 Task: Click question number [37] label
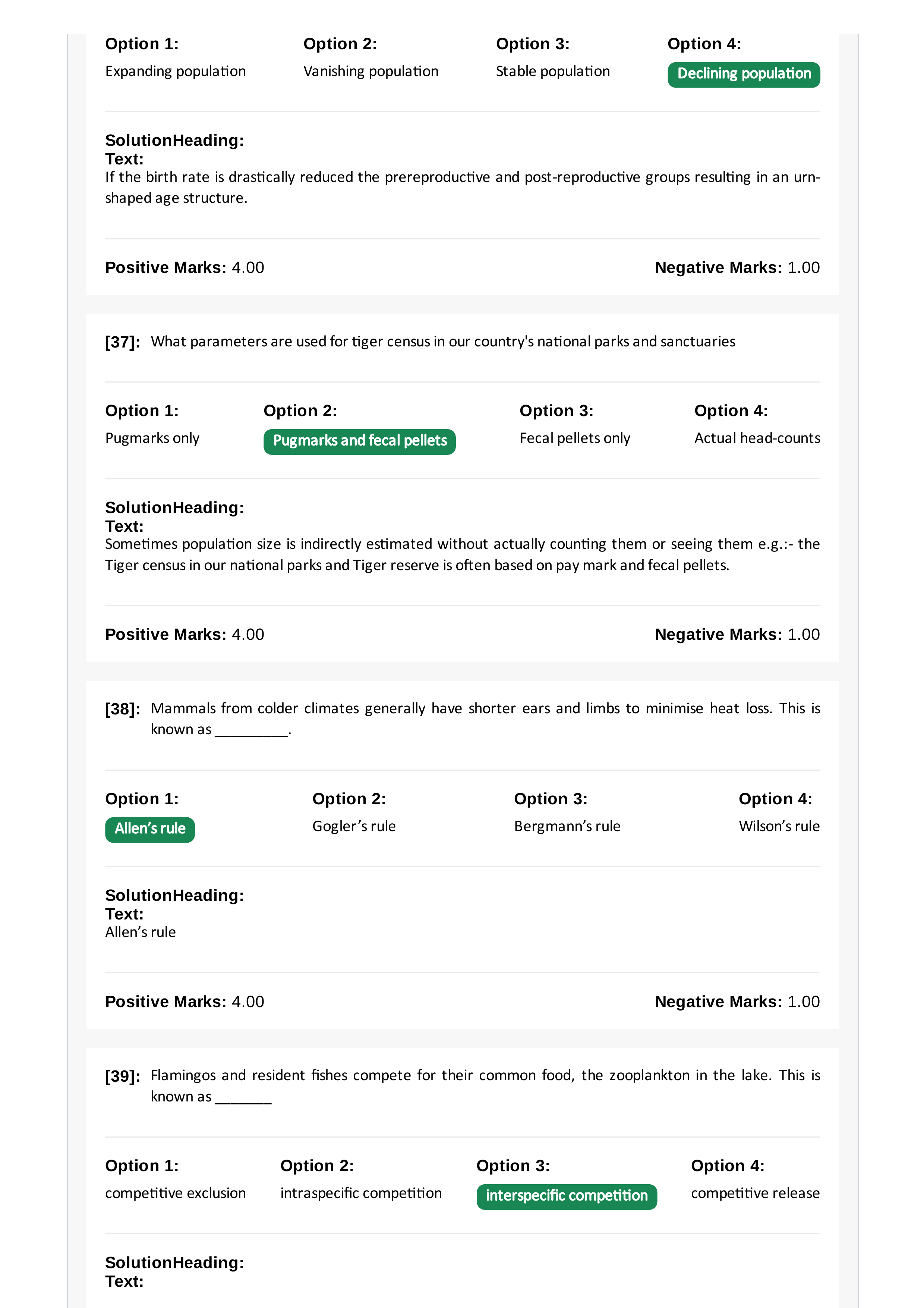point(122,342)
